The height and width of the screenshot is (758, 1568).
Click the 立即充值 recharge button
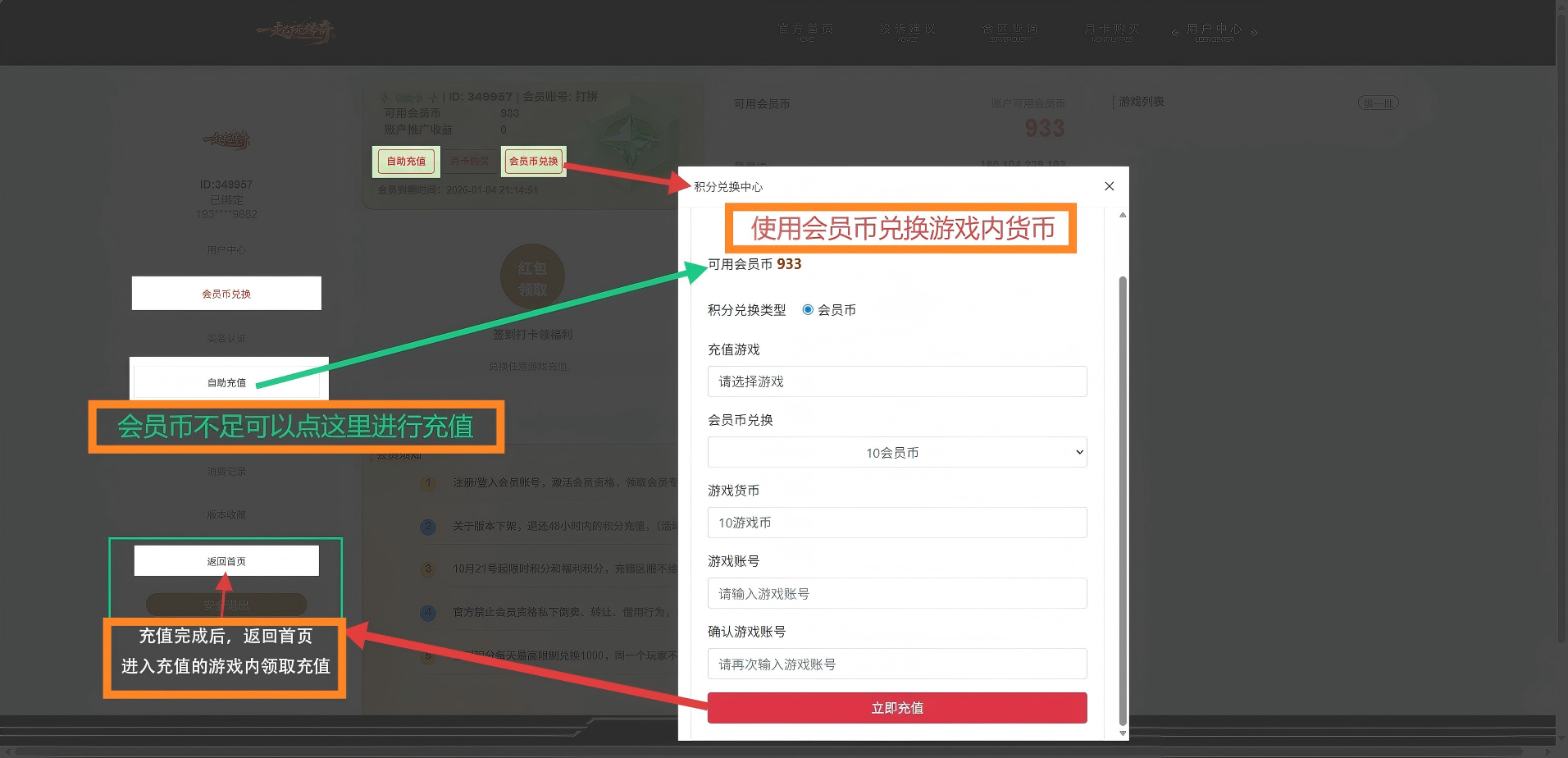896,707
